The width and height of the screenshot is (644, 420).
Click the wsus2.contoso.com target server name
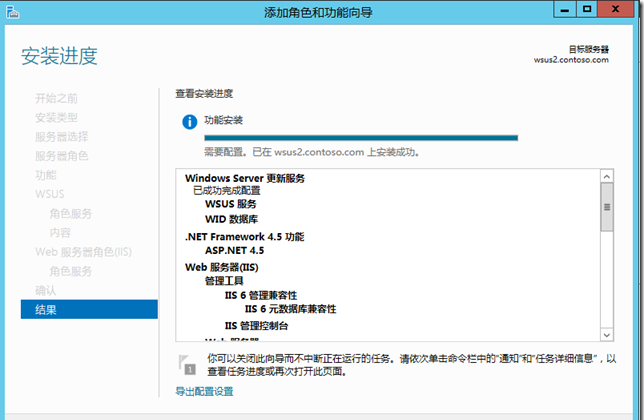[x=571, y=60]
